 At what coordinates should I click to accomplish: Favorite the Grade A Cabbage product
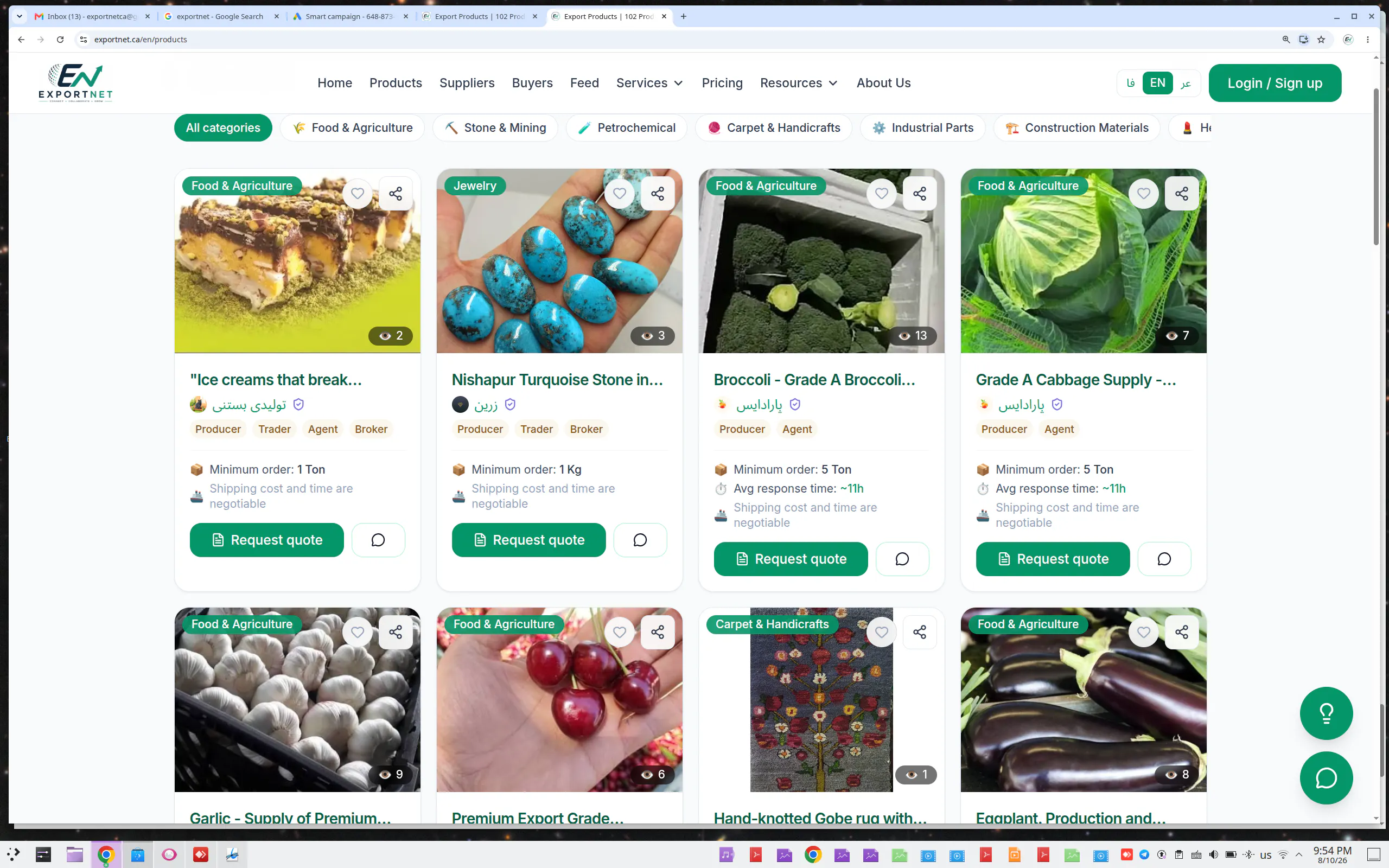pyautogui.click(x=1143, y=194)
